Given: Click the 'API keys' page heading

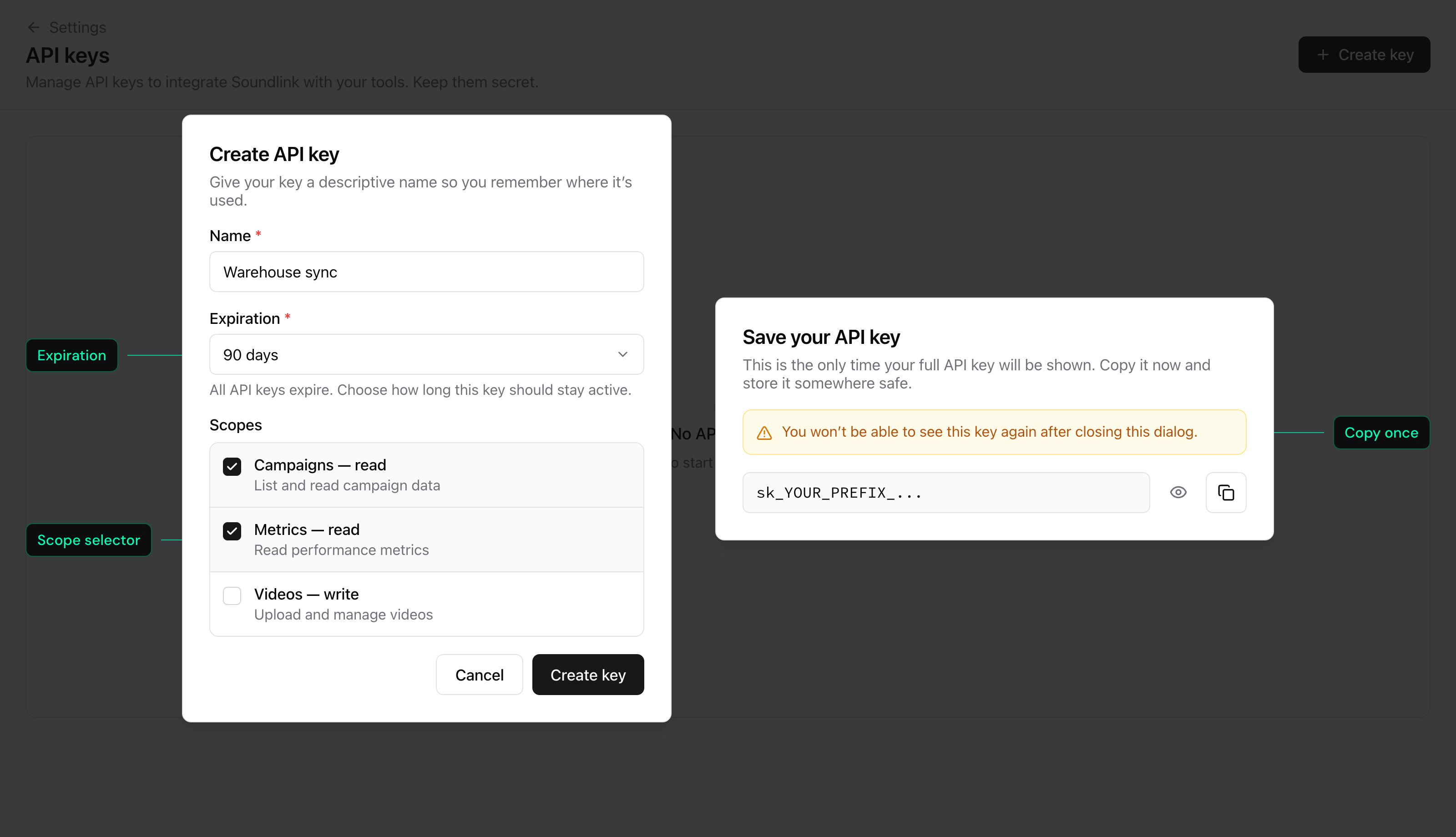Looking at the screenshot, I should pos(68,56).
